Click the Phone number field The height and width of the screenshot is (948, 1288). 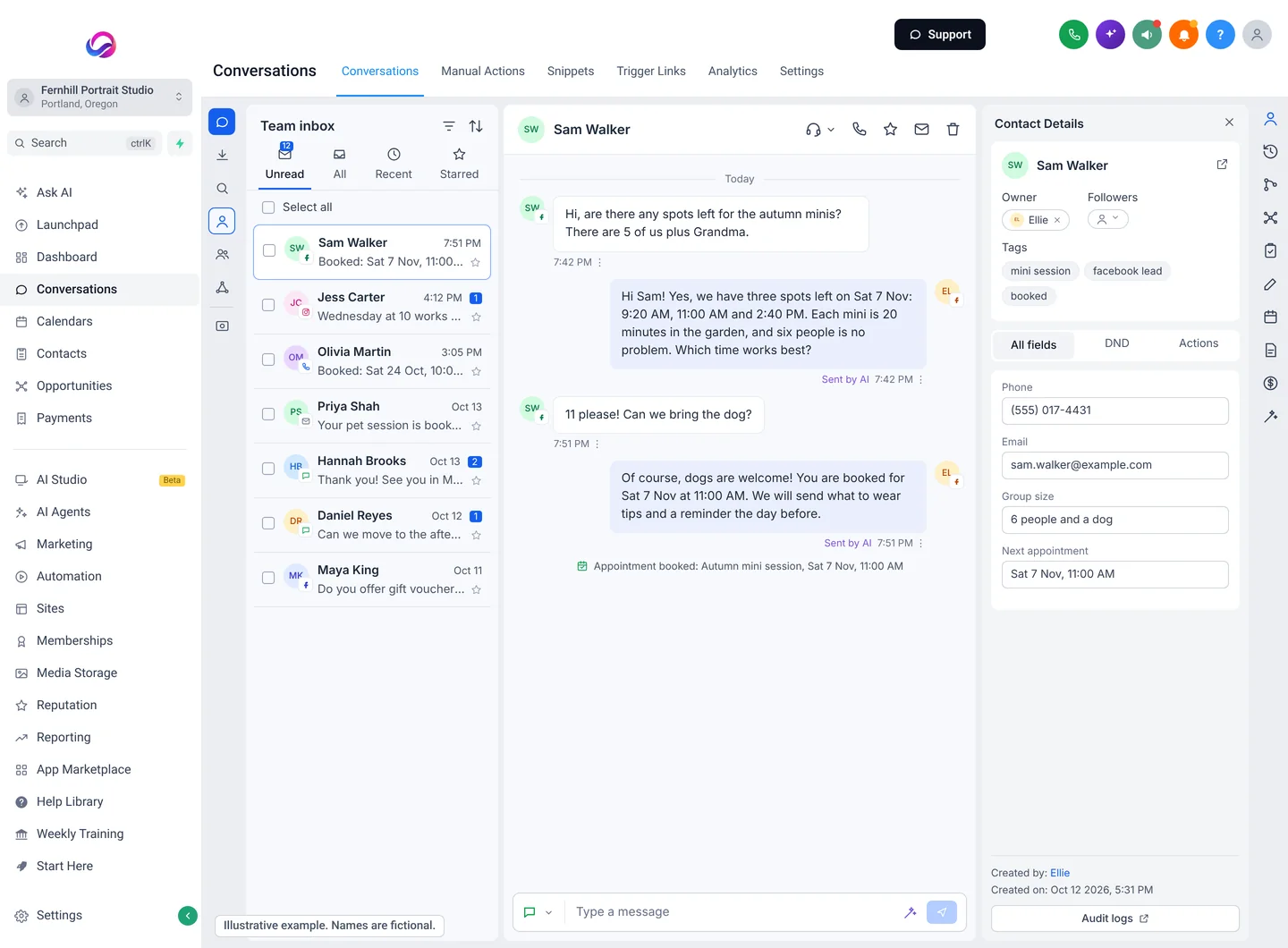1115,411
